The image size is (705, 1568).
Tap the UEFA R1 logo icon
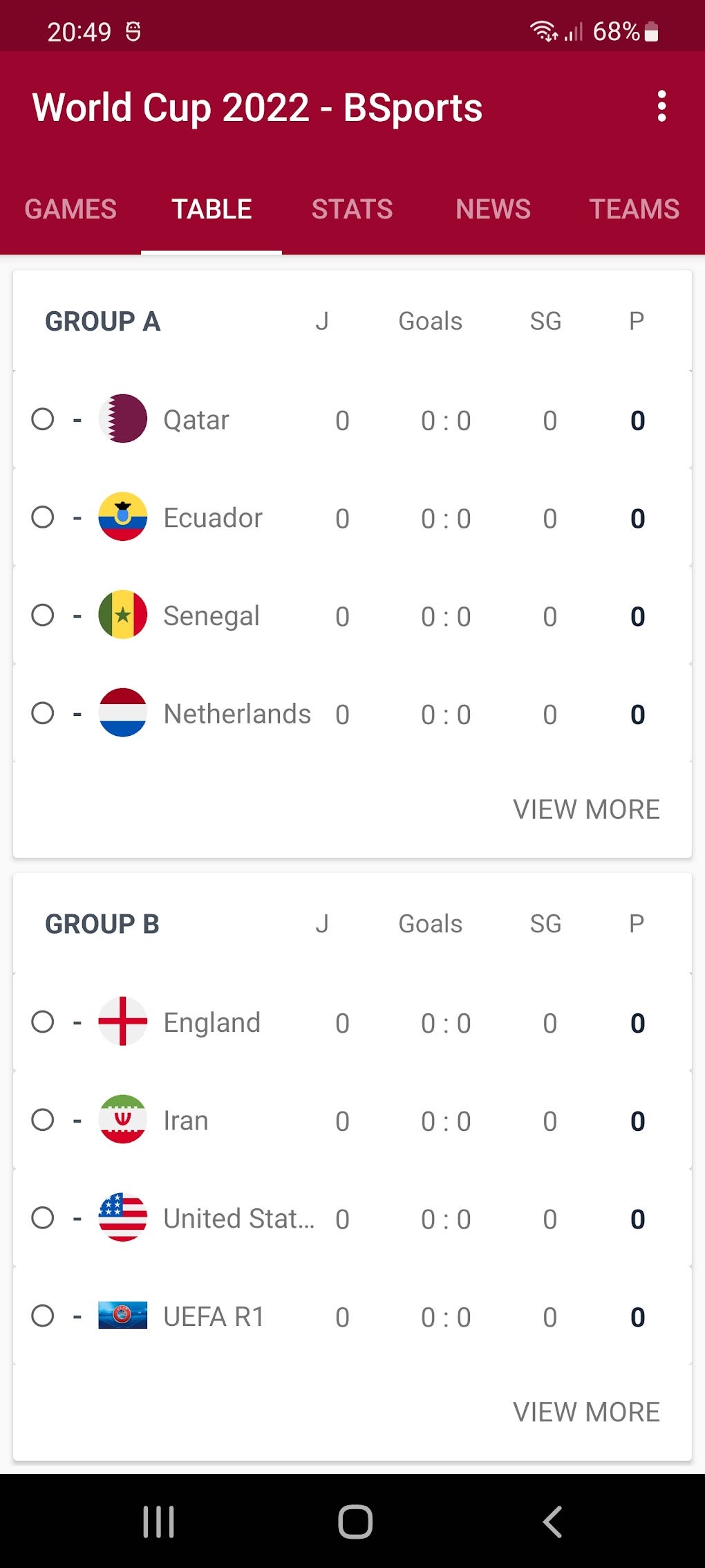pyautogui.click(x=123, y=1316)
